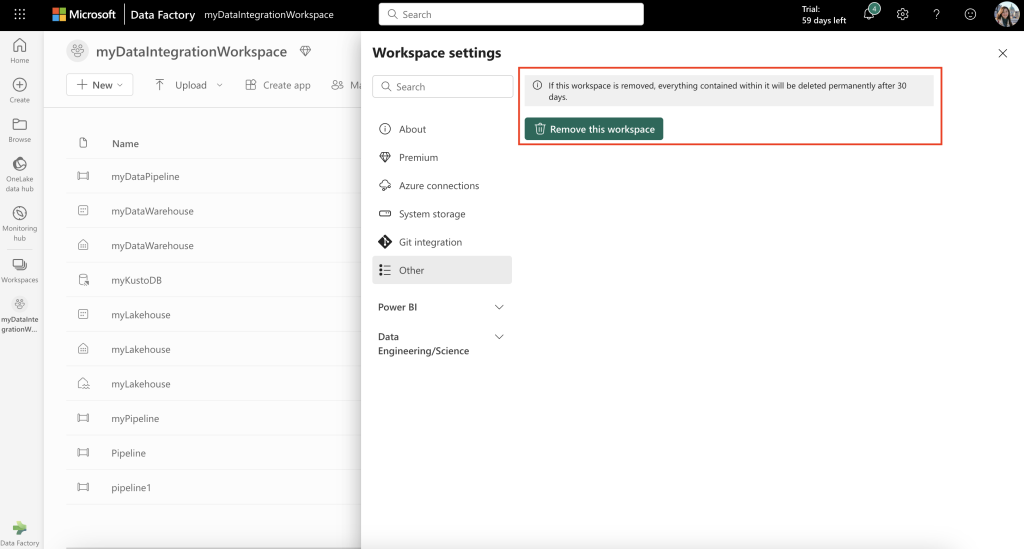Open the myDataPipeline item
Viewport: 1024px width, 549px height.
point(145,176)
